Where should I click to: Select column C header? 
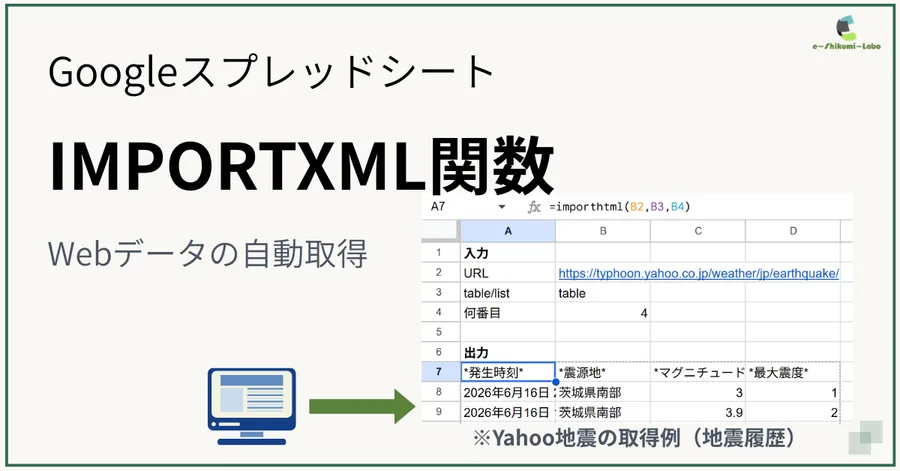(x=698, y=231)
